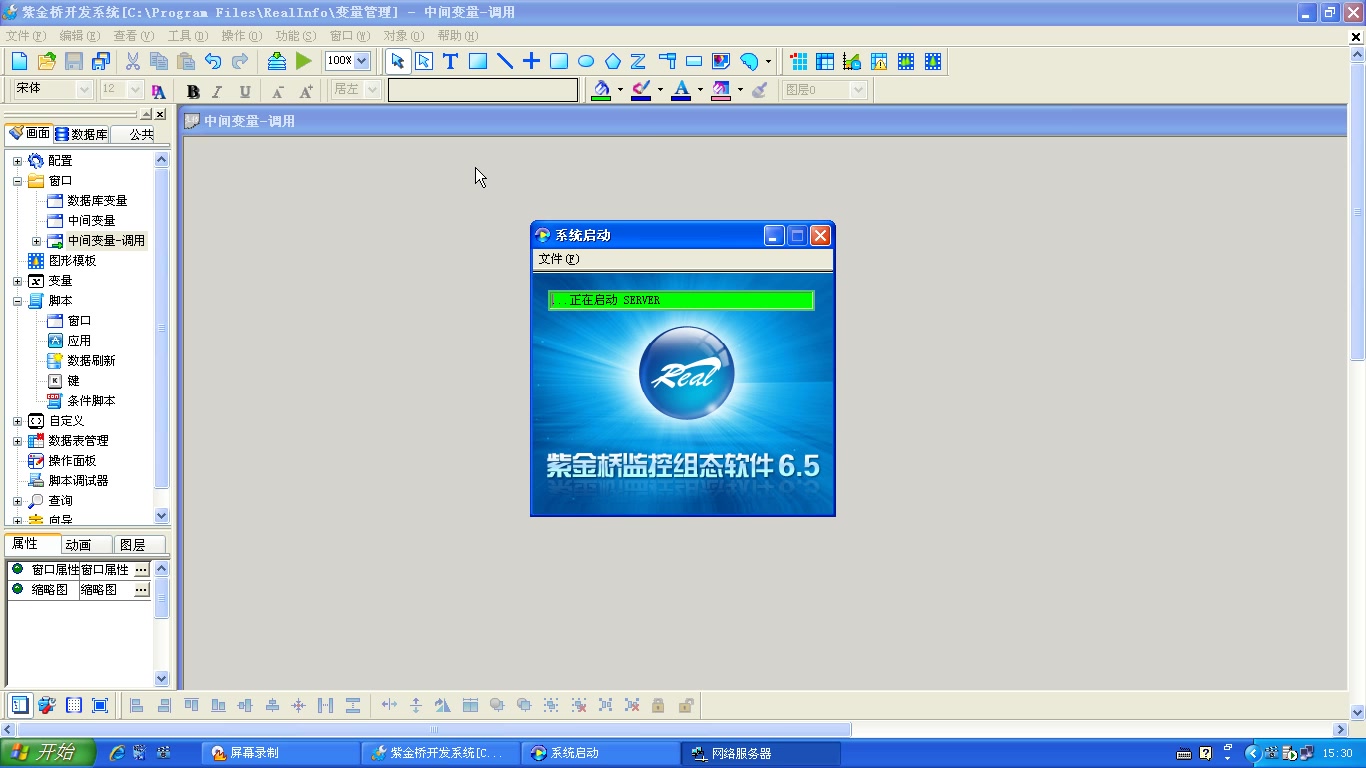This screenshot has width=1366, height=768.
Task: Run the project with the green play icon
Action: point(304,61)
